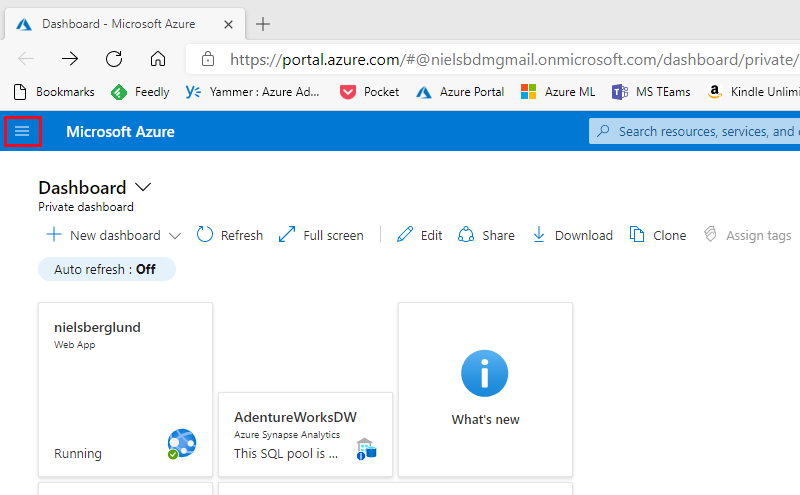Click the What's new info icon
Screen dimensions: 800x495
click(484, 374)
